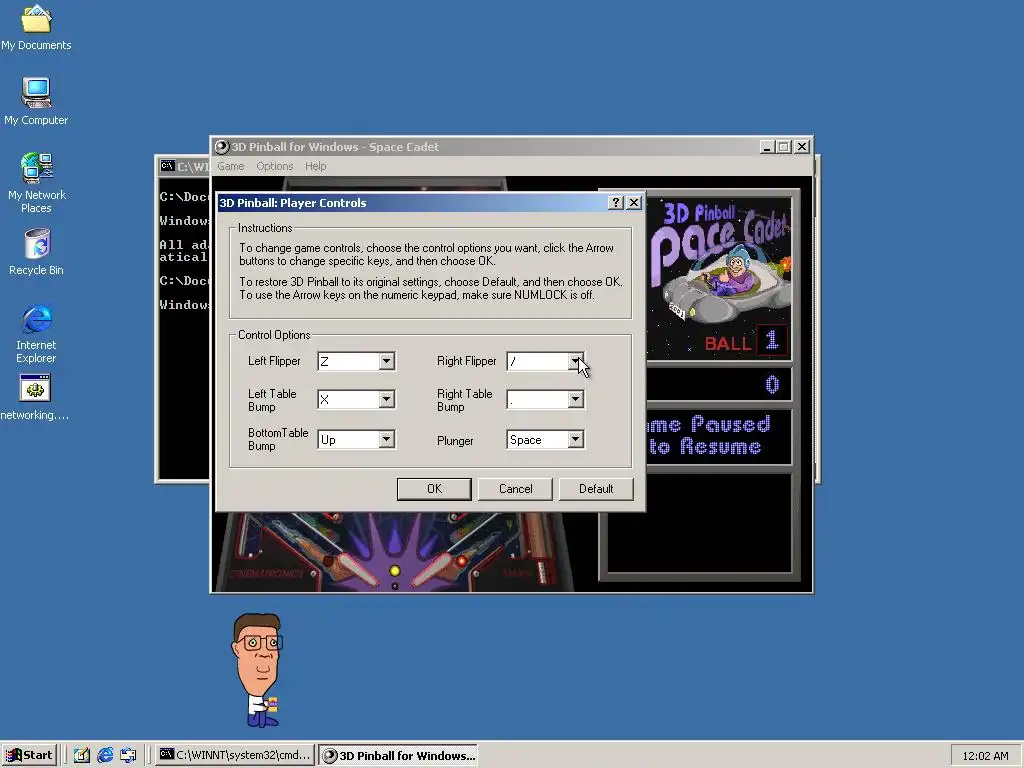Click the Cancel button
Viewport: 1024px width, 768px height.
click(515, 489)
